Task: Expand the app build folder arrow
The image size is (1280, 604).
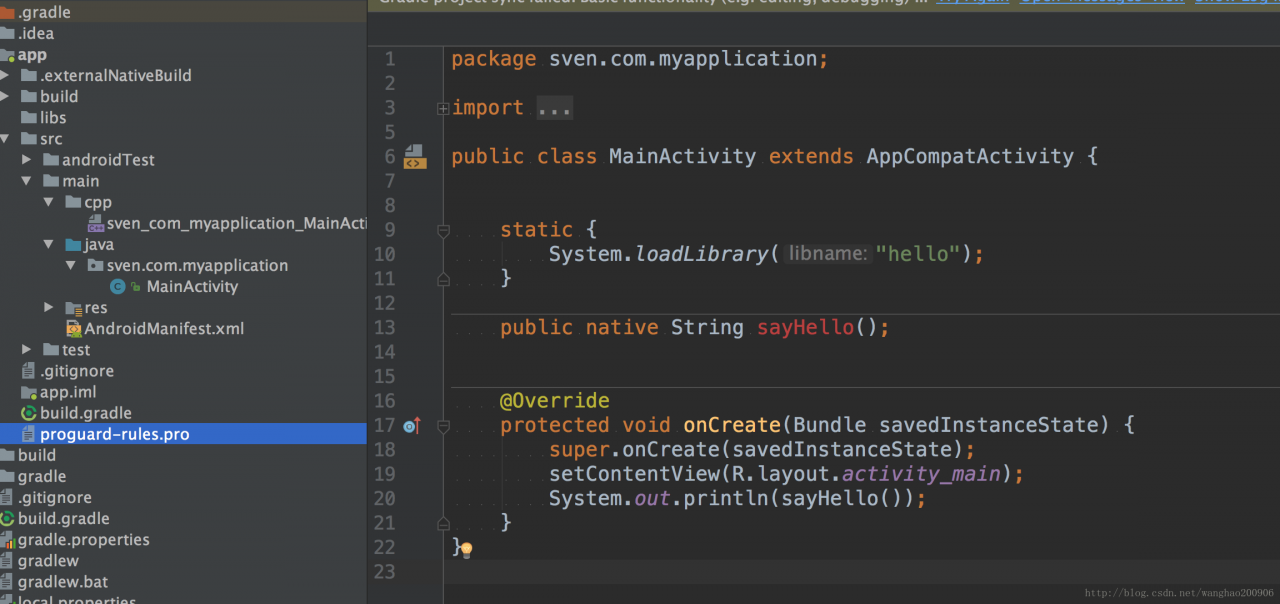Action: (5, 97)
